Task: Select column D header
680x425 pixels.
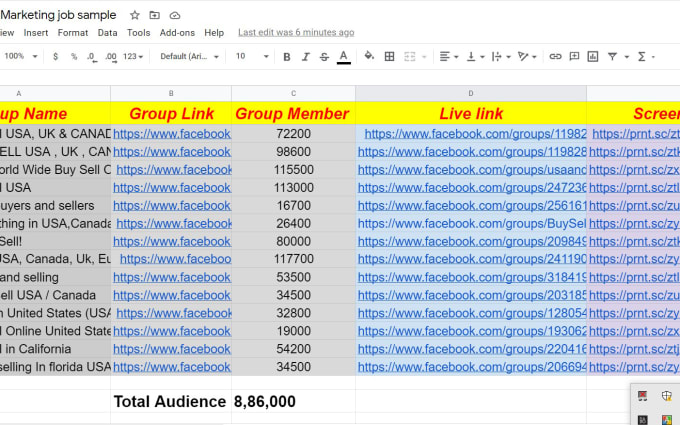Action: [471, 93]
